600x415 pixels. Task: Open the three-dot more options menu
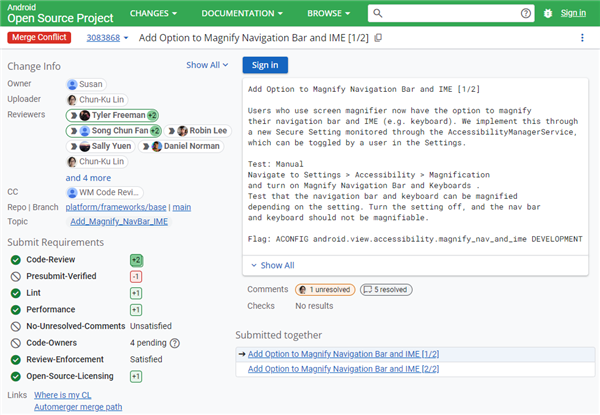(x=582, y=38)
